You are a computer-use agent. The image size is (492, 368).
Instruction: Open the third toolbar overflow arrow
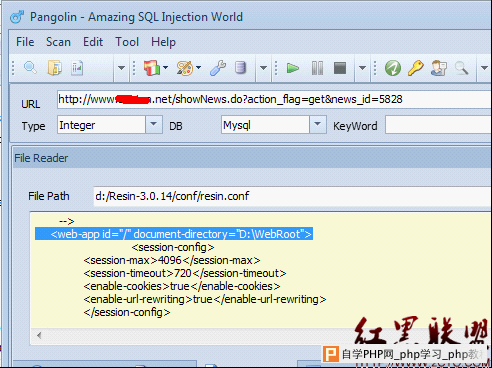coord(362,68)
